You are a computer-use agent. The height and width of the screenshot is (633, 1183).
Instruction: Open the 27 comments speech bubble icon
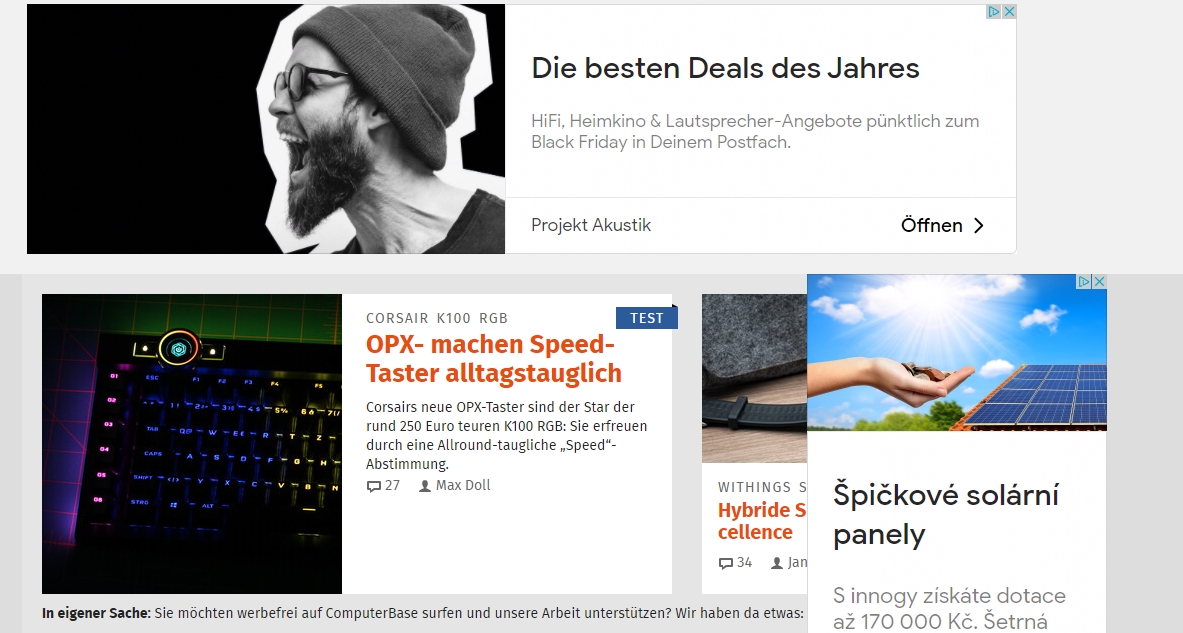pos(373,486)
